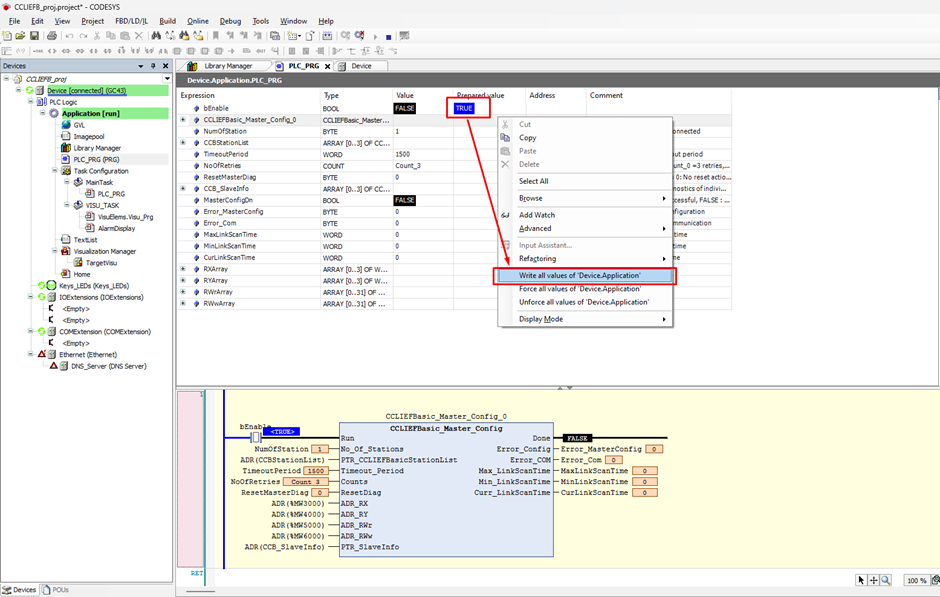This screenshot has height=597, width=940.
Task: Switch to the POUs bottom tab
Action: 55,590
